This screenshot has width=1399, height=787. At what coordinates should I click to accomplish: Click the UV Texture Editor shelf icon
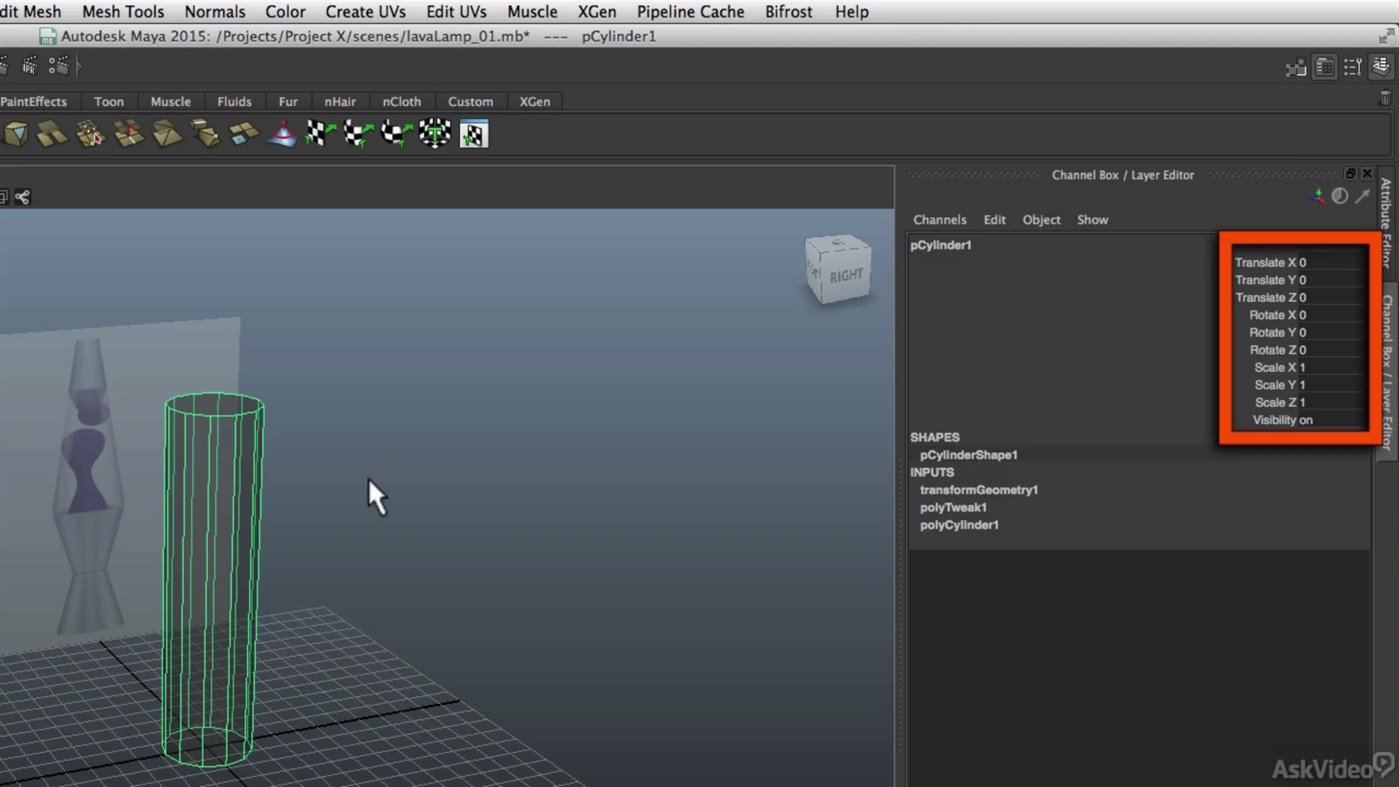(x=474, y=133)
